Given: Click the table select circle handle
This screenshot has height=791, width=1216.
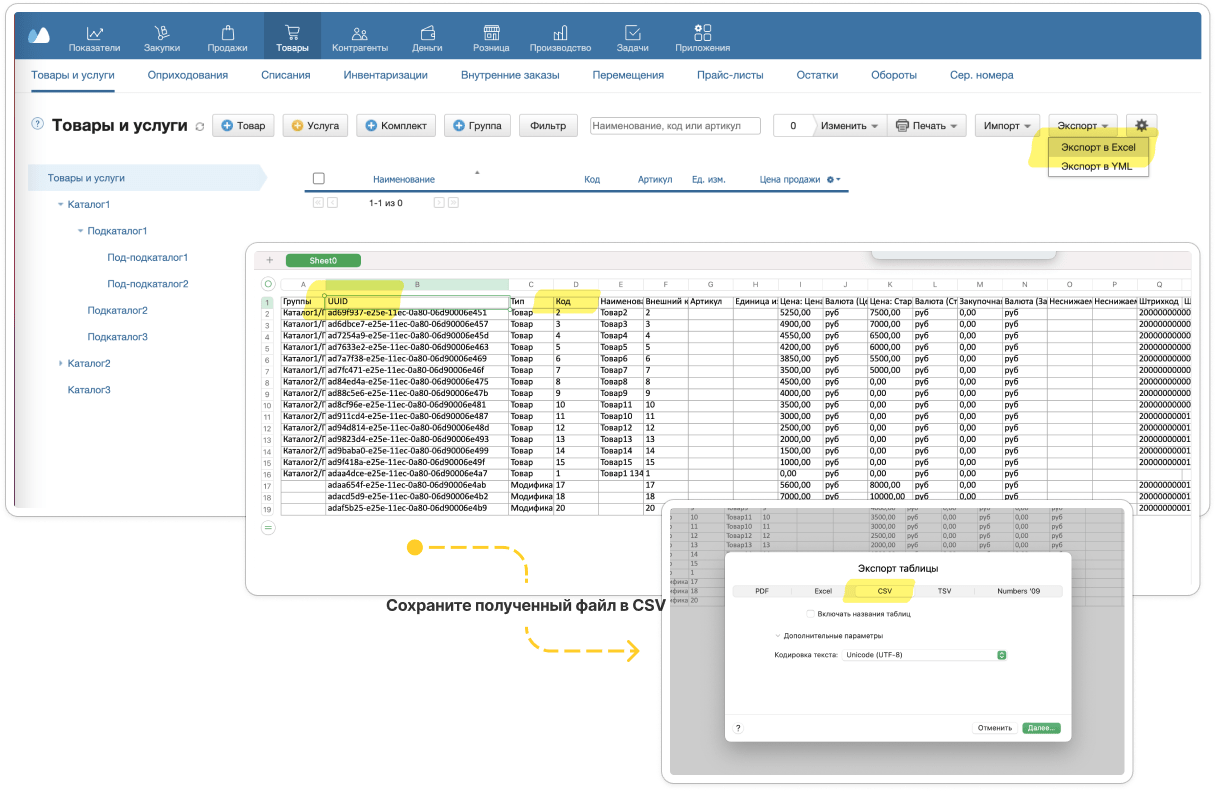Looking at the screenshot, I should click(x=268, y=284).
